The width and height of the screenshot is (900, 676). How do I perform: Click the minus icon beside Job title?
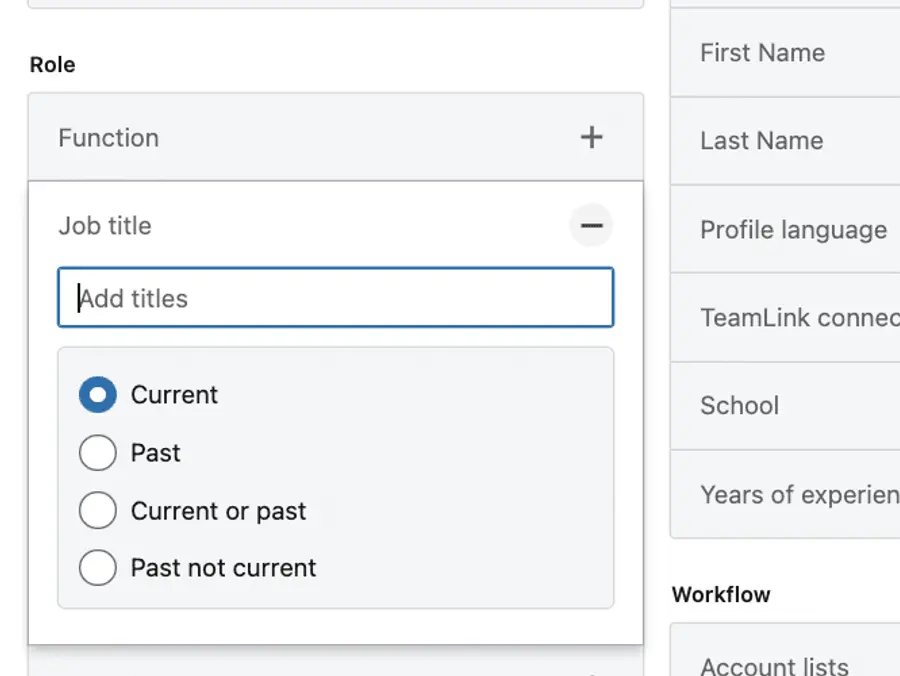[x=591, y=225]
